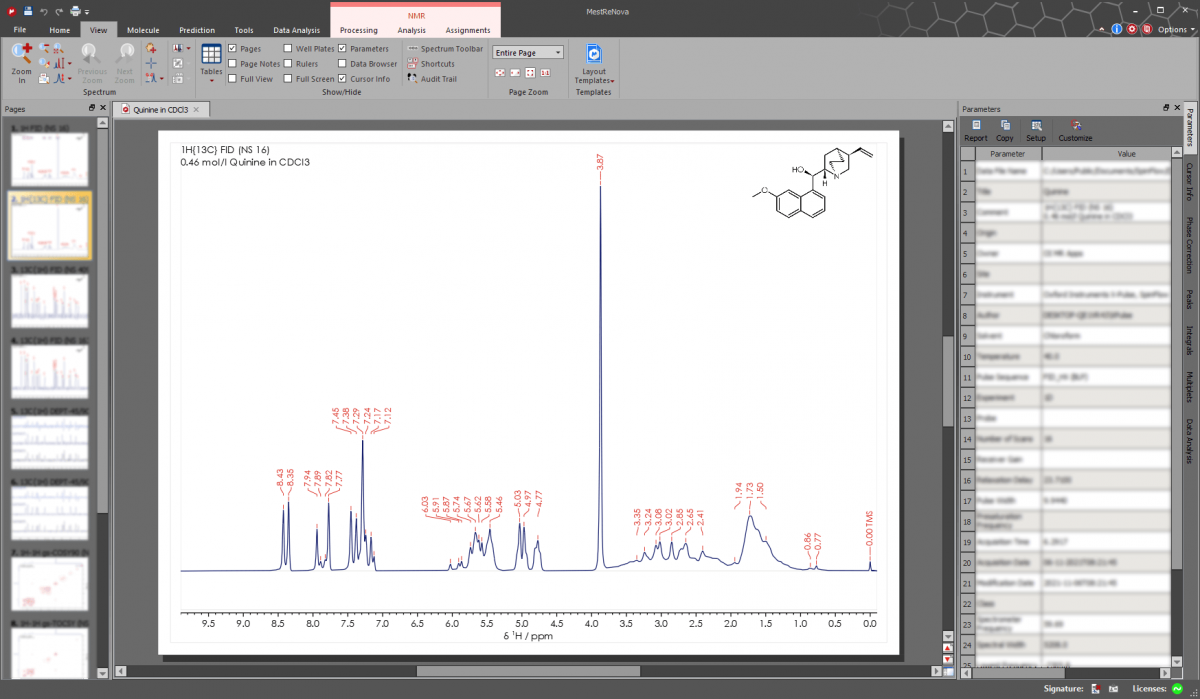The width and height of the screenshot is (1200, 699).
Task: Collapse the ribbon with the chevron arrow
Action: pos(1101,30)
